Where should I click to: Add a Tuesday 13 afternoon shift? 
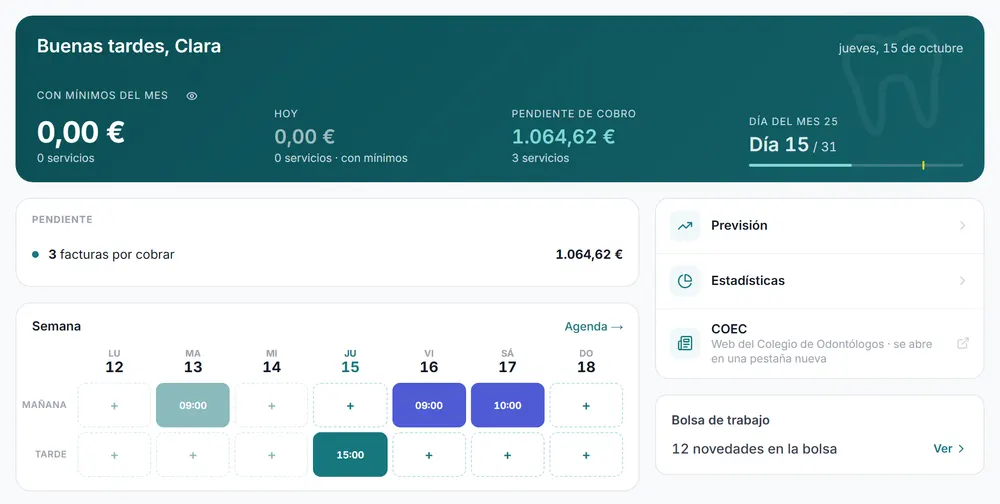[x=193, y=455]
